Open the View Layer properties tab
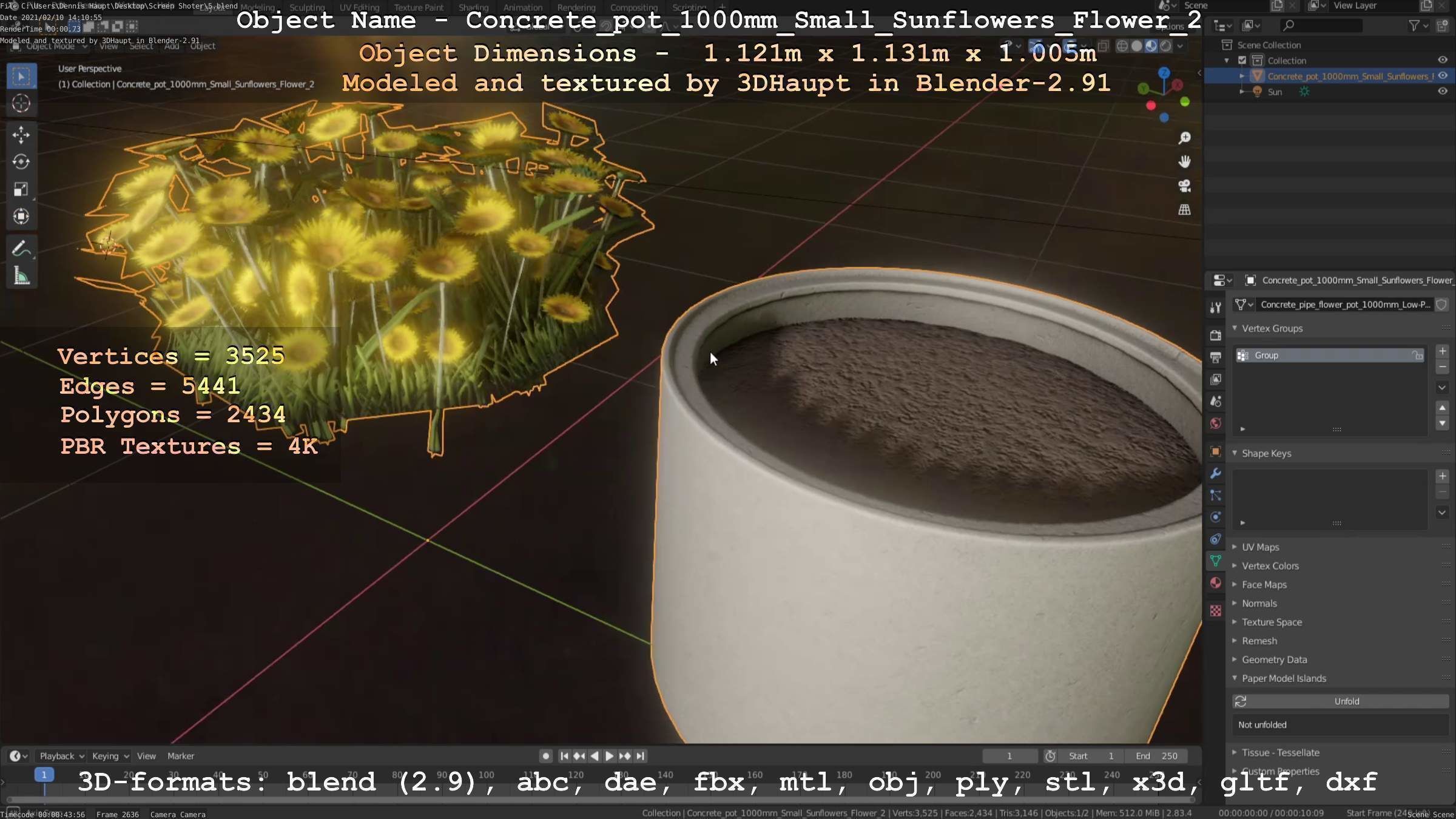This screenshot has height=819, width=1456. tap(1215, 379)
